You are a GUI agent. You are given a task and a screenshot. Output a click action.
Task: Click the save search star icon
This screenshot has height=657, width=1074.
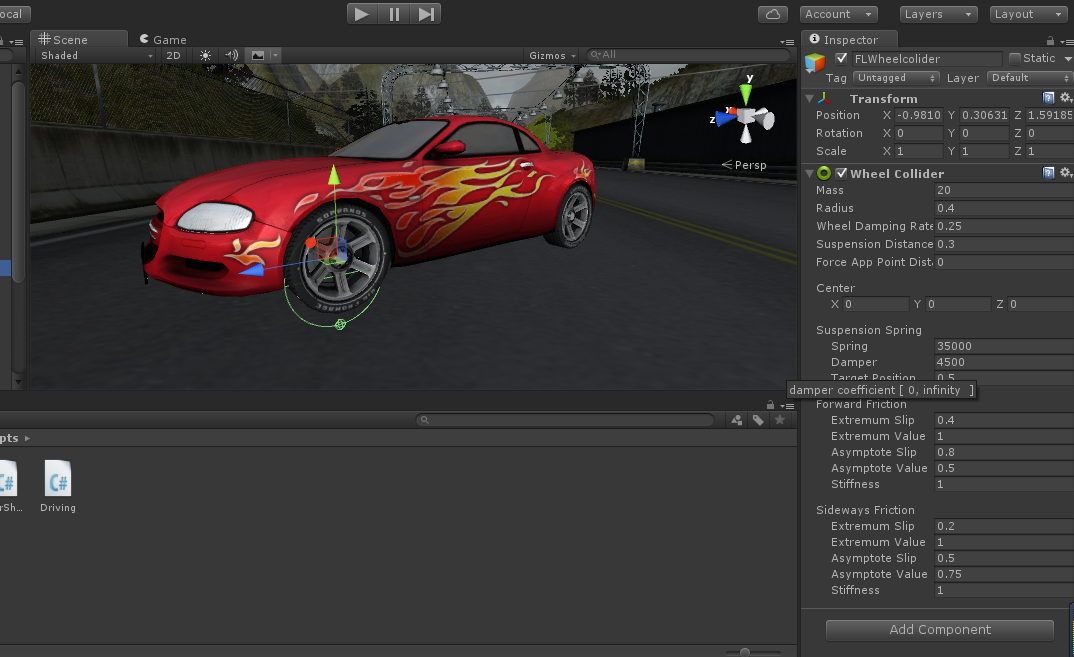pyautogui.click(x=779, y=420)
